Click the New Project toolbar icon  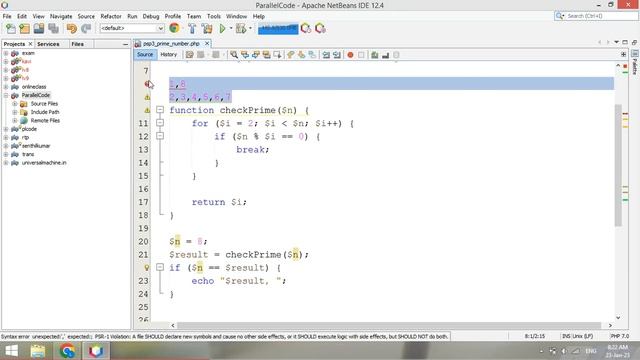pyautogui.click(x=24, y=29)
